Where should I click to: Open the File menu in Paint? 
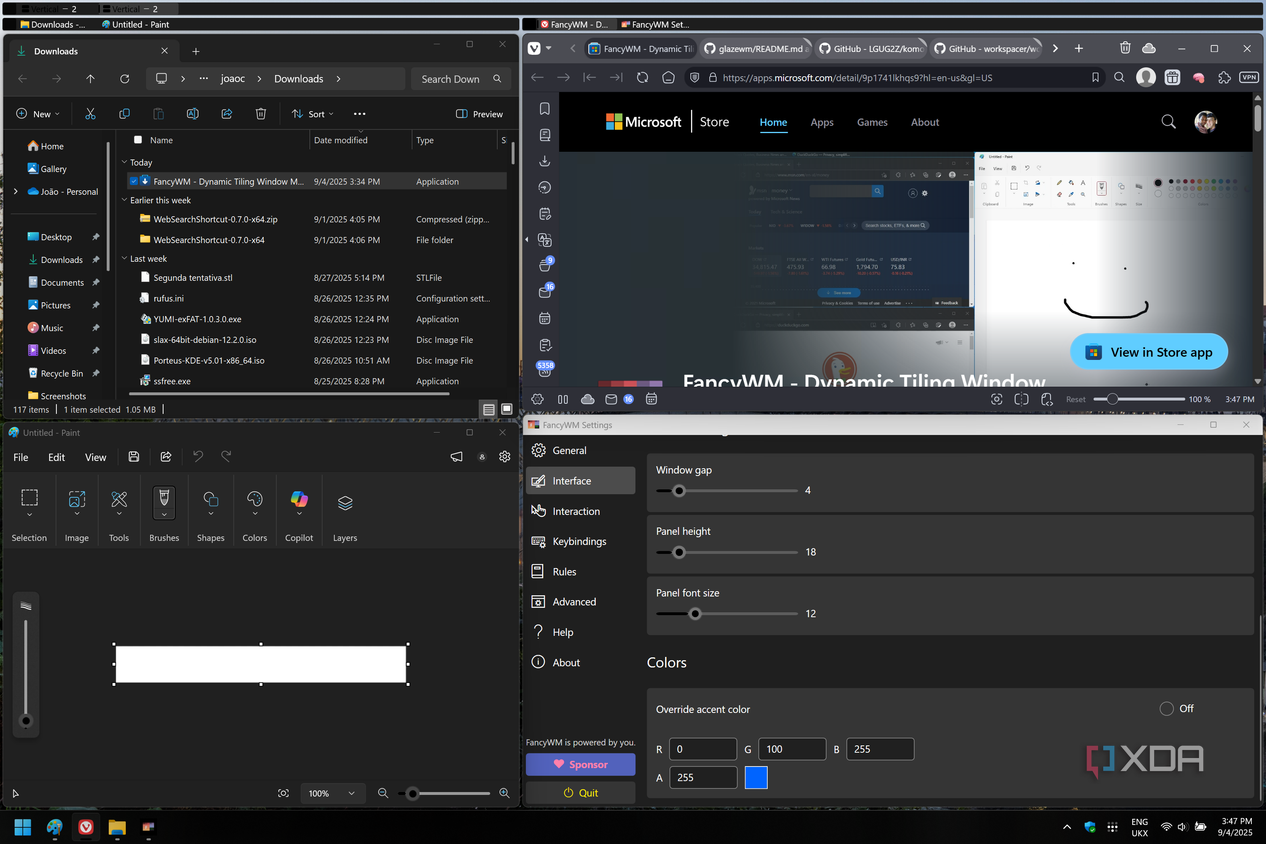coord(21,457)
